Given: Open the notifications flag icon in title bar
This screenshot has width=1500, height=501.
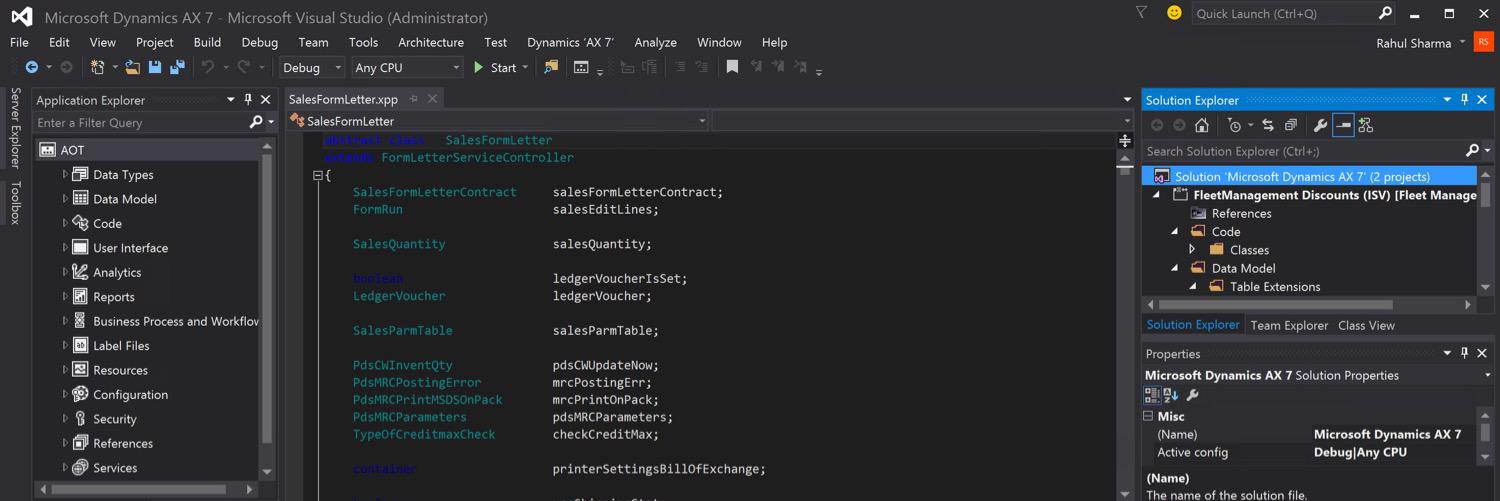Looking at the screenshot, I should (x=1141, y=13).
